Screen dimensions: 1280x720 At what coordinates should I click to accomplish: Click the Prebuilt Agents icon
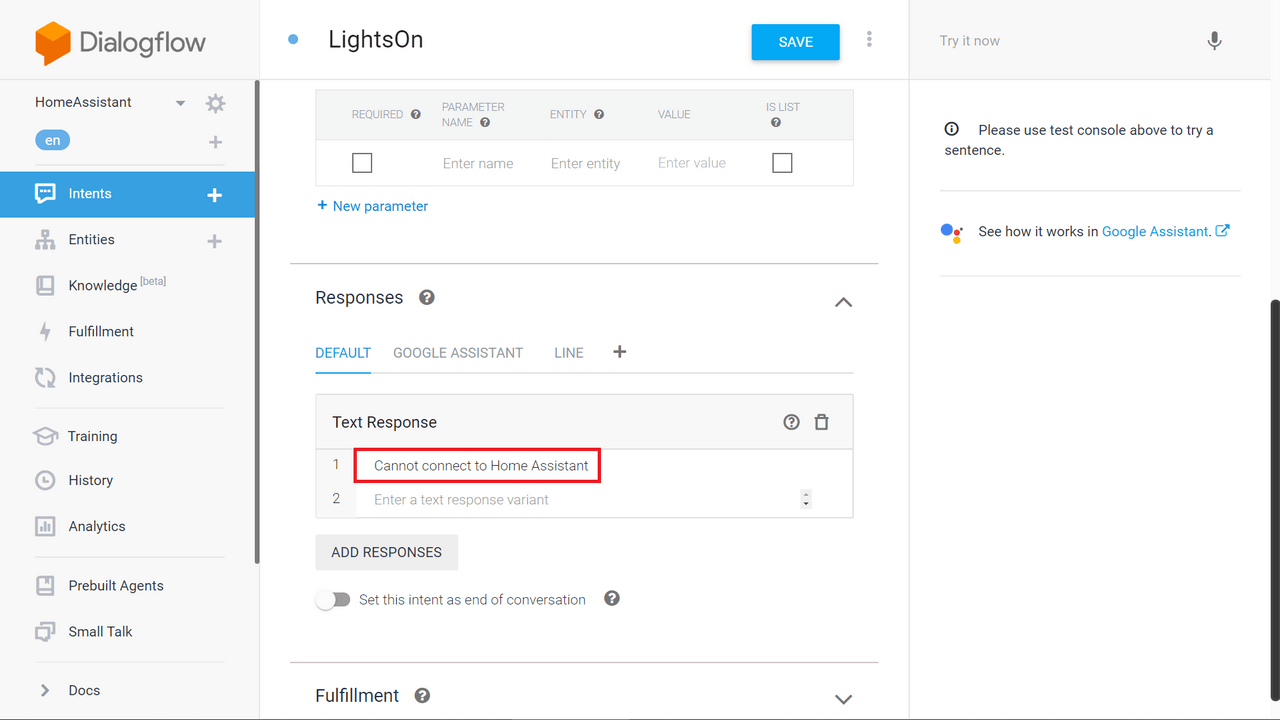click(x=45, y=586)
